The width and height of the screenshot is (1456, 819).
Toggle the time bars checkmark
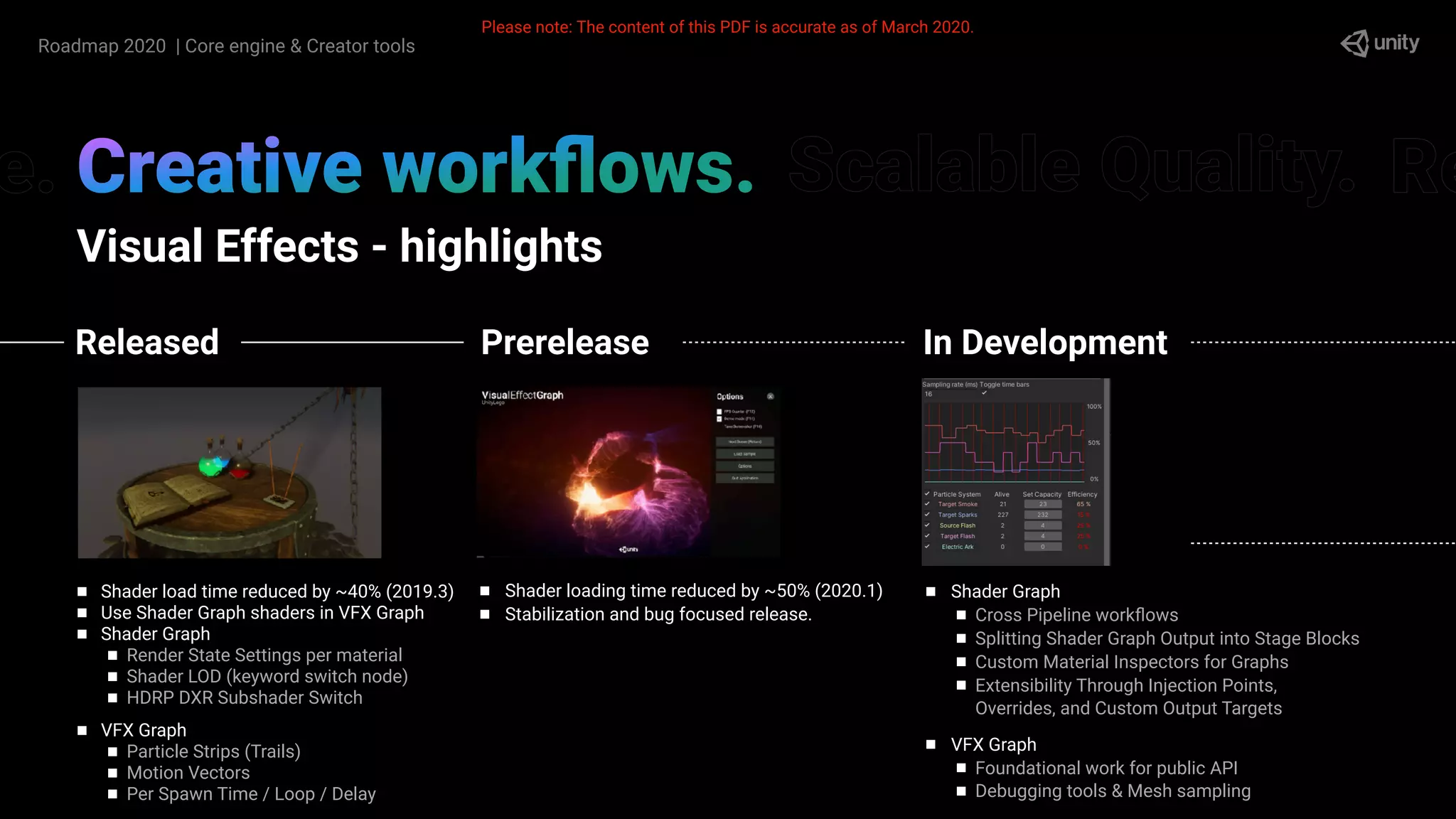click(985, 393)
